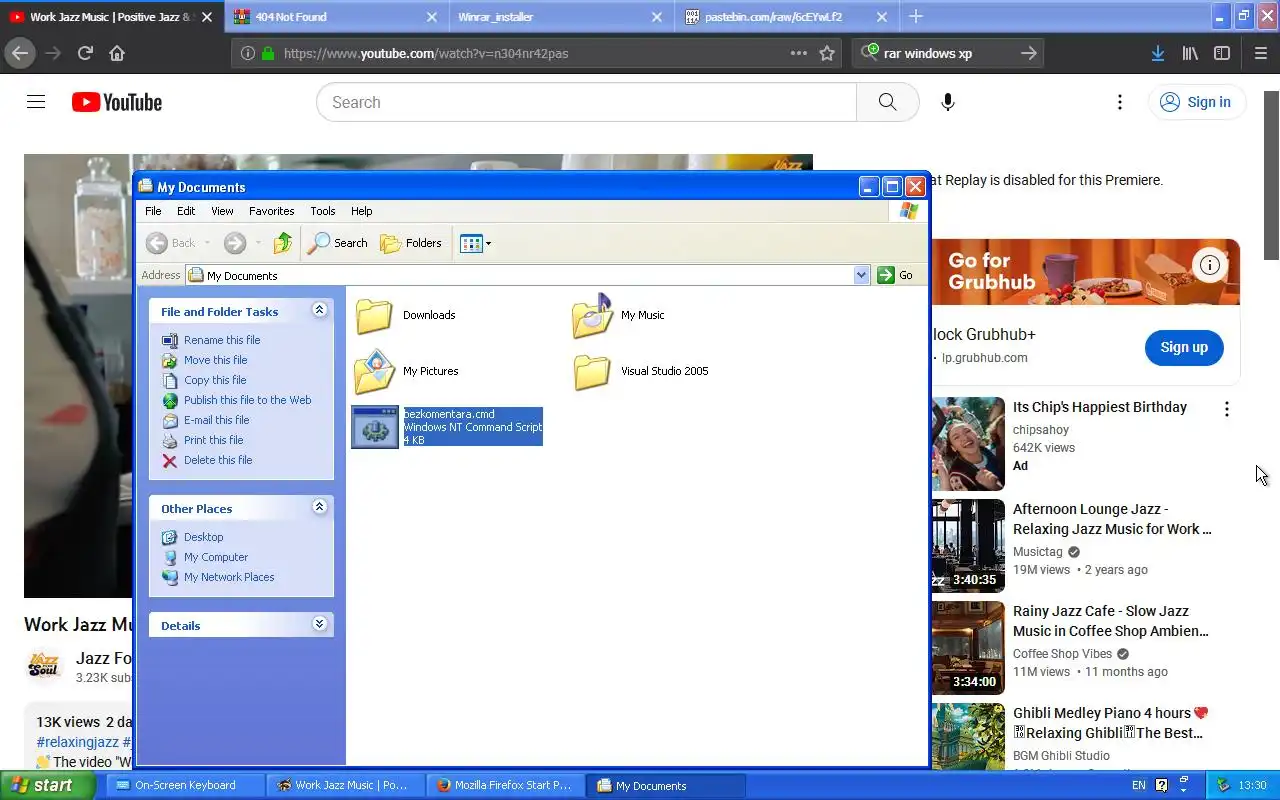1280x800 pixels.
Task: Open Tools menu in My Documents
Action: pos(323,211)
